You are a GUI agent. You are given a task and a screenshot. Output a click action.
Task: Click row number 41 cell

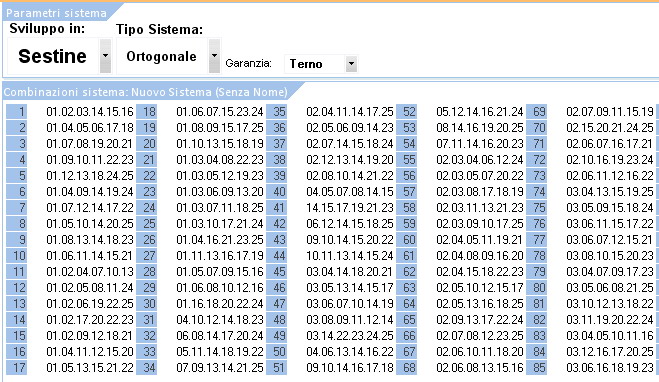277,208
